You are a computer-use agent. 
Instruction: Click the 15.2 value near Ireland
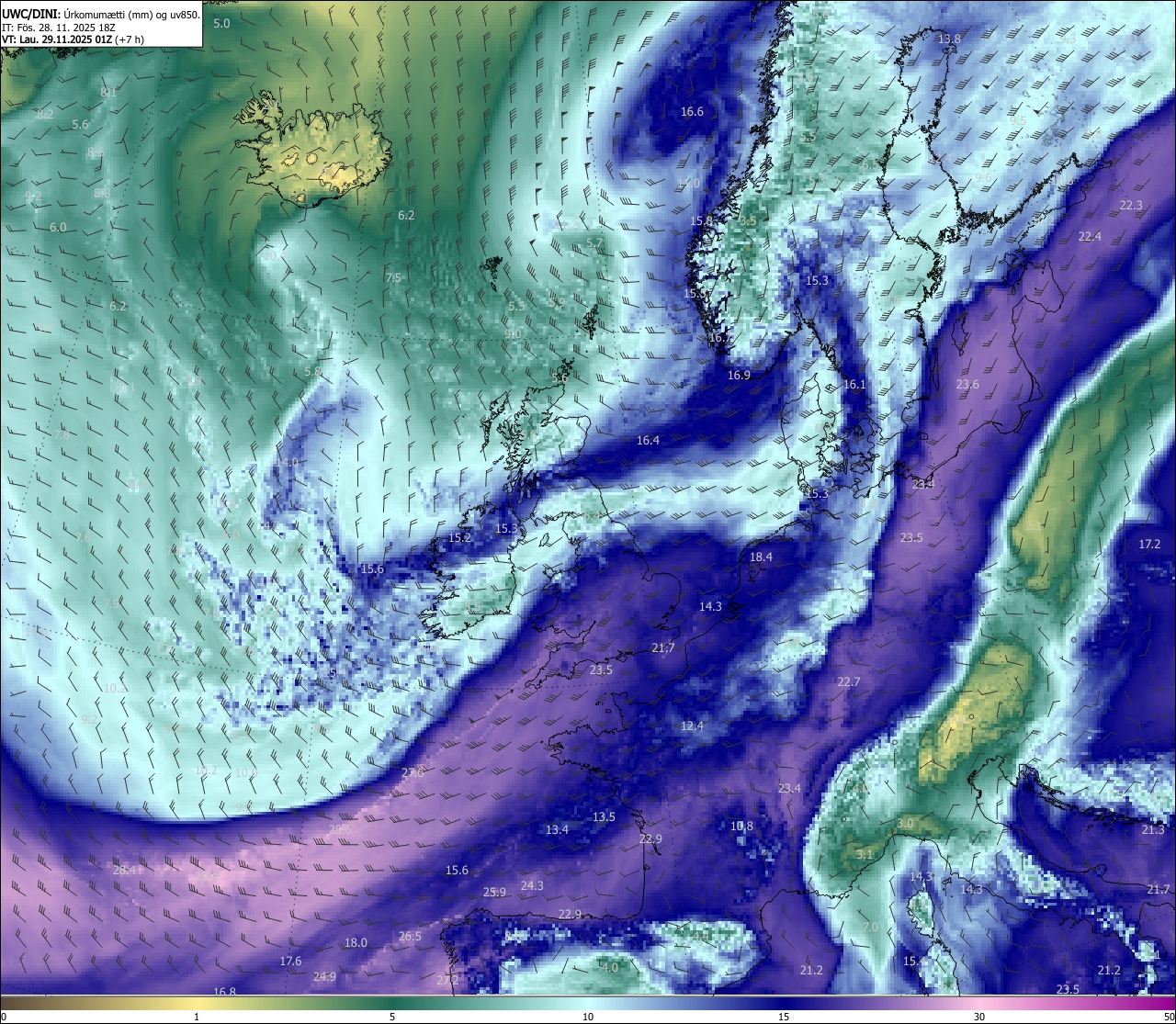coord(459,538)
